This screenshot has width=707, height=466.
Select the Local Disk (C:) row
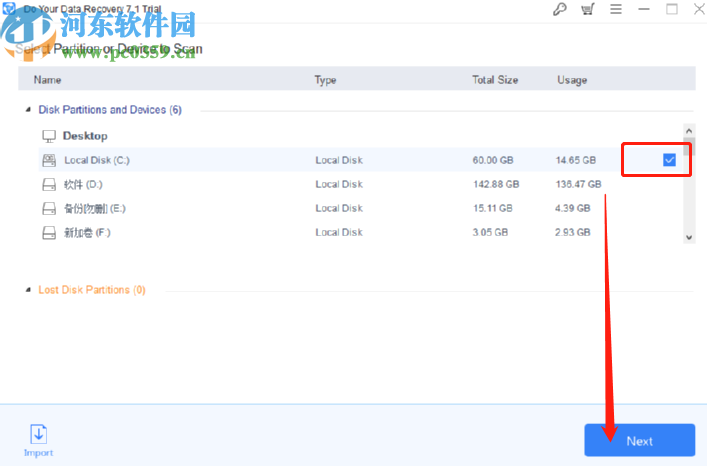coord(361,160)
